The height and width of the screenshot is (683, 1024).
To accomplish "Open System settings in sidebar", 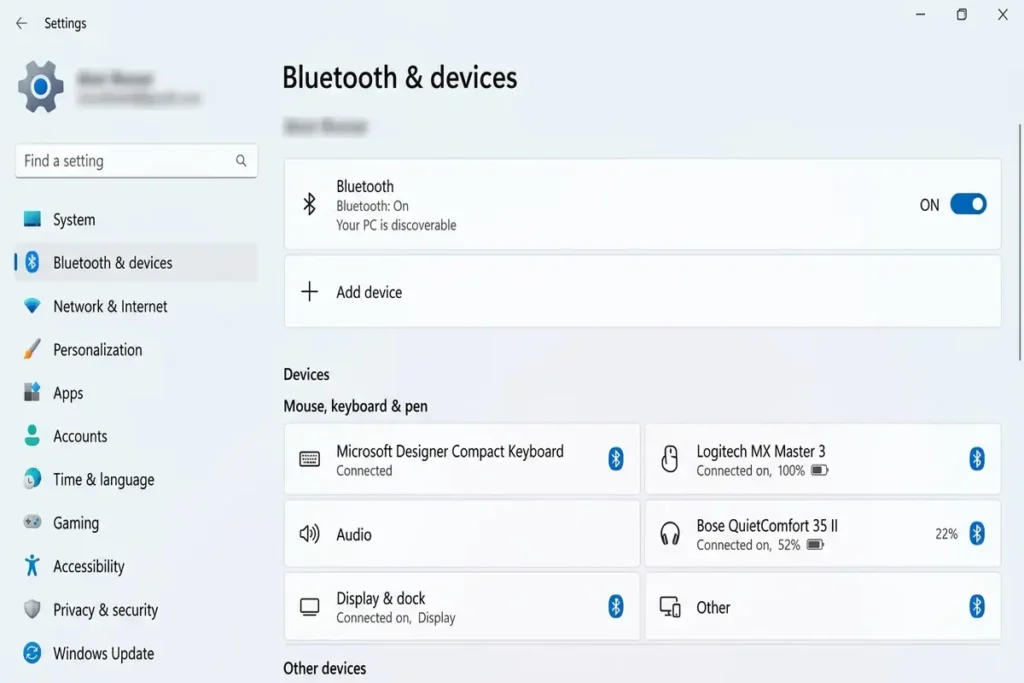I will tap(136, 219).
